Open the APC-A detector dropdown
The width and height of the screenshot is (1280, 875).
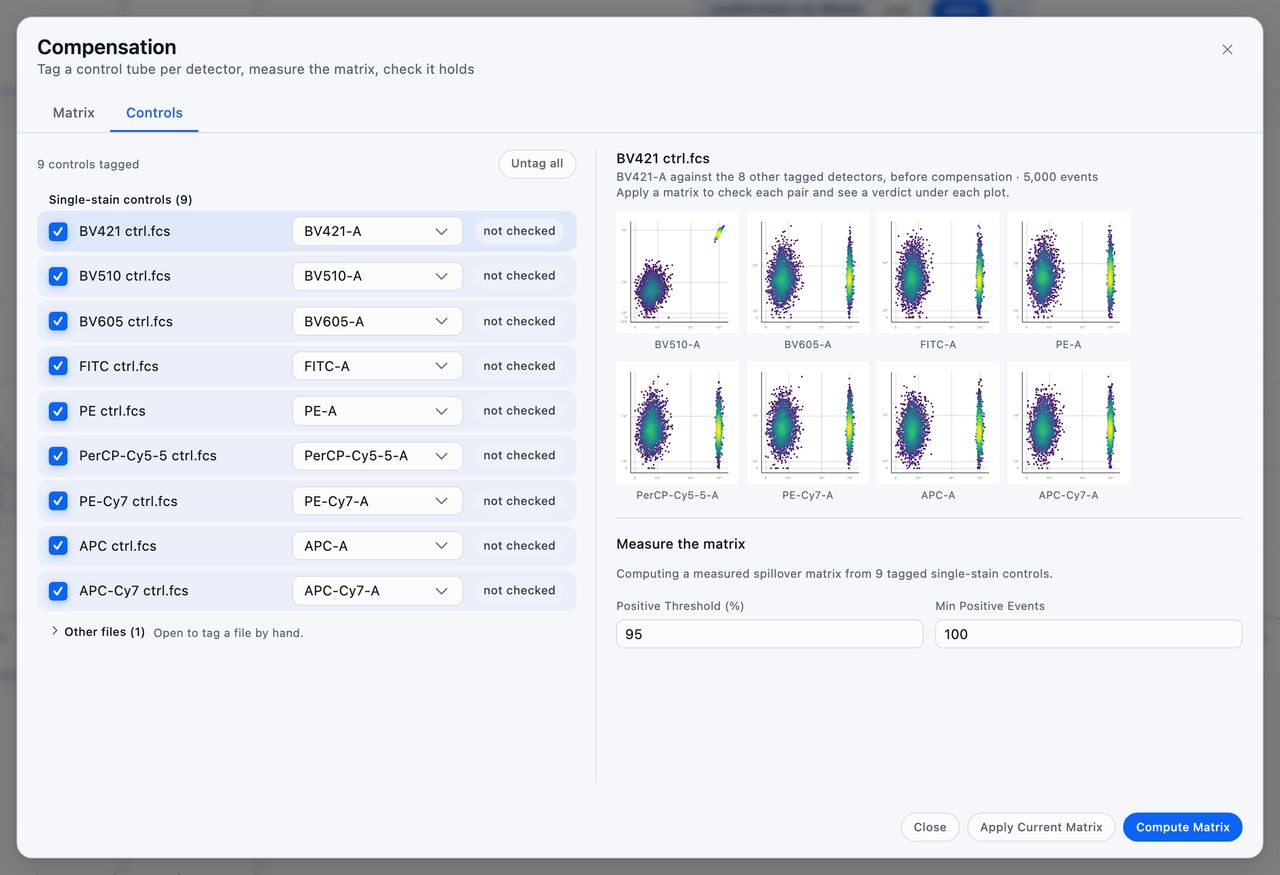click(x=377, y=546)
